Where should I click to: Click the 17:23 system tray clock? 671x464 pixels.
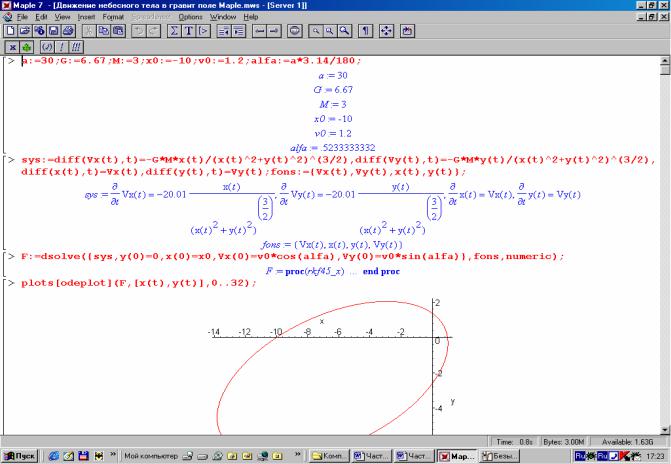655,456
